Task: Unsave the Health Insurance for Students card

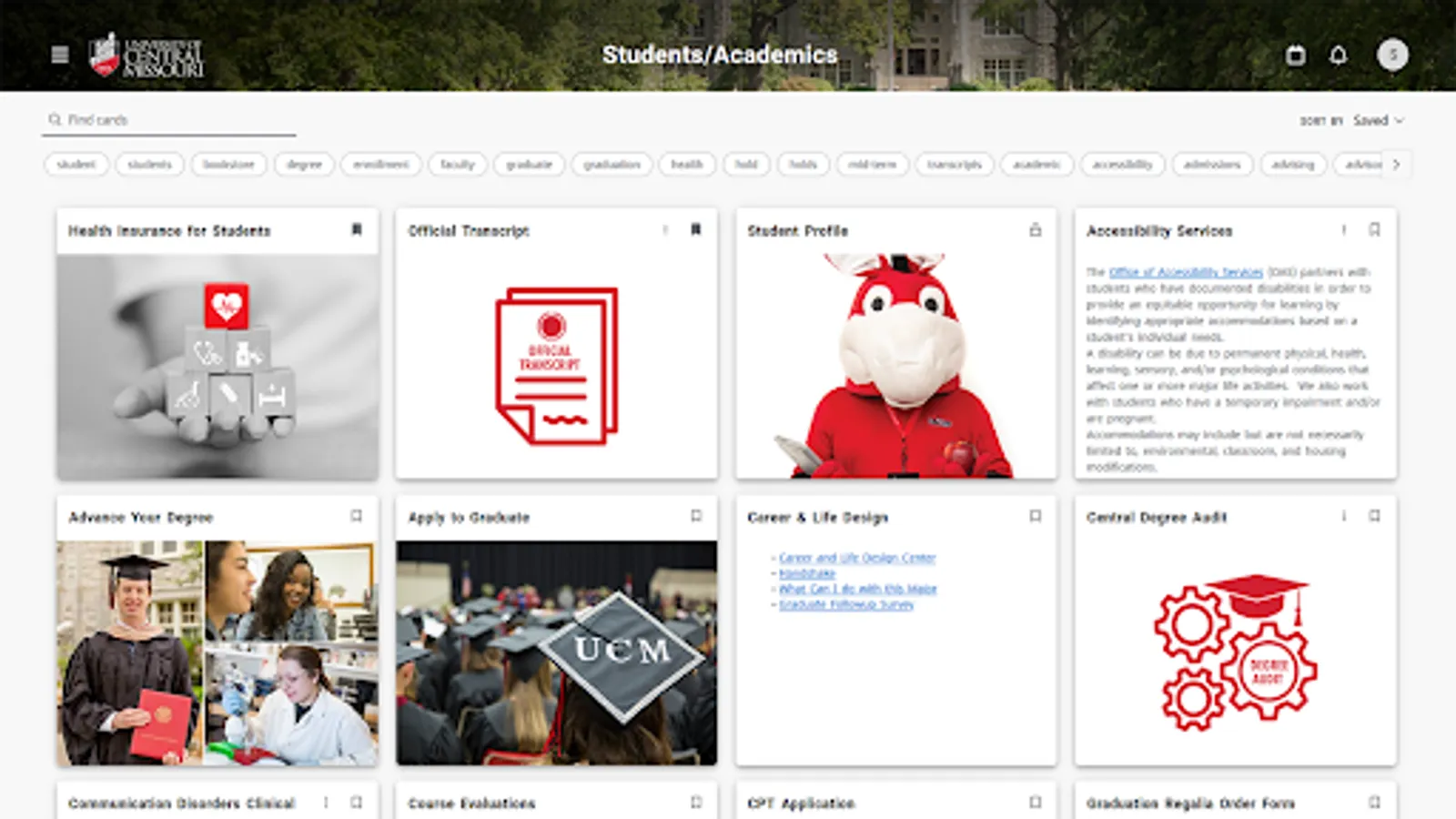Action: (x=357, y=230)
